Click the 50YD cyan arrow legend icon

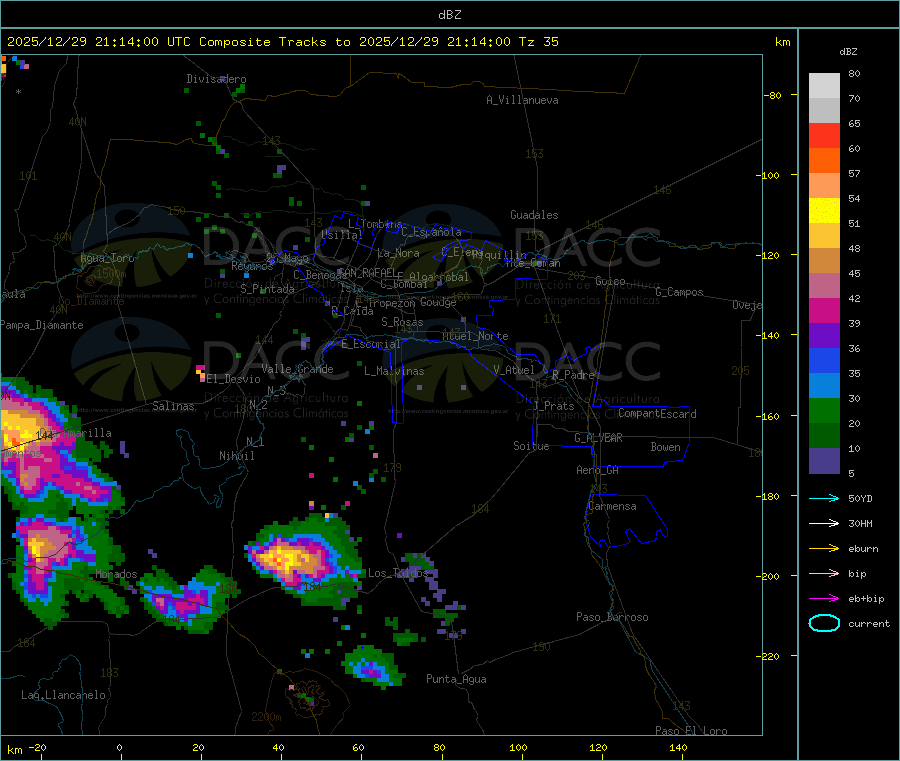coord(824,498)
